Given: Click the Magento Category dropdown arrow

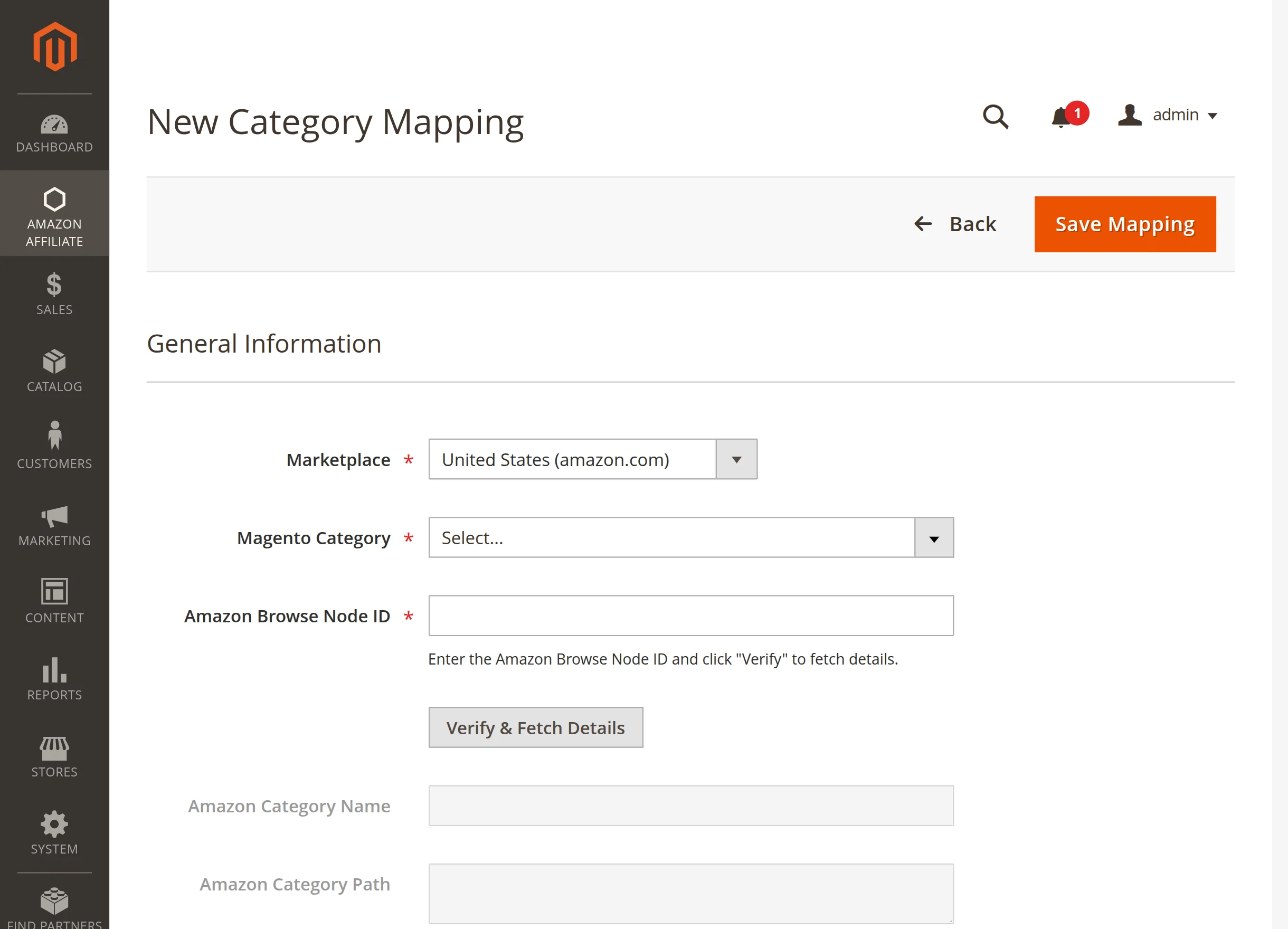Looking at the screenshot, I should pyautogui.click(x=934, y=537).
